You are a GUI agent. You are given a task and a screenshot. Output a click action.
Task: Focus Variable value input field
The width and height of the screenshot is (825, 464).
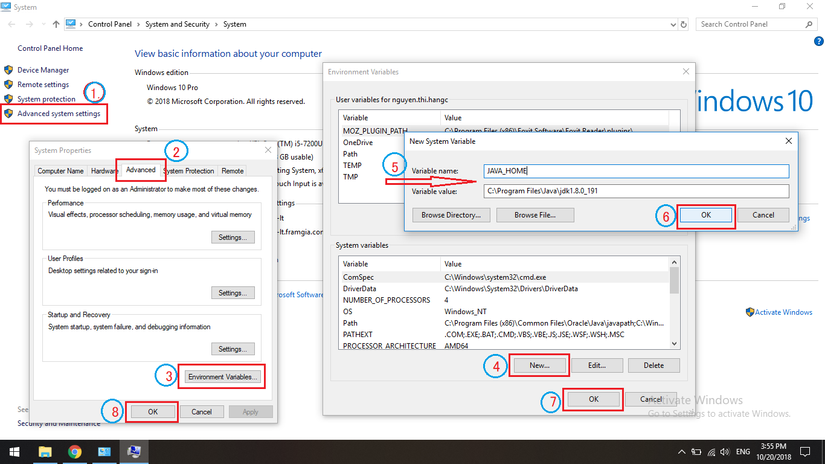(x=636, y=191)
